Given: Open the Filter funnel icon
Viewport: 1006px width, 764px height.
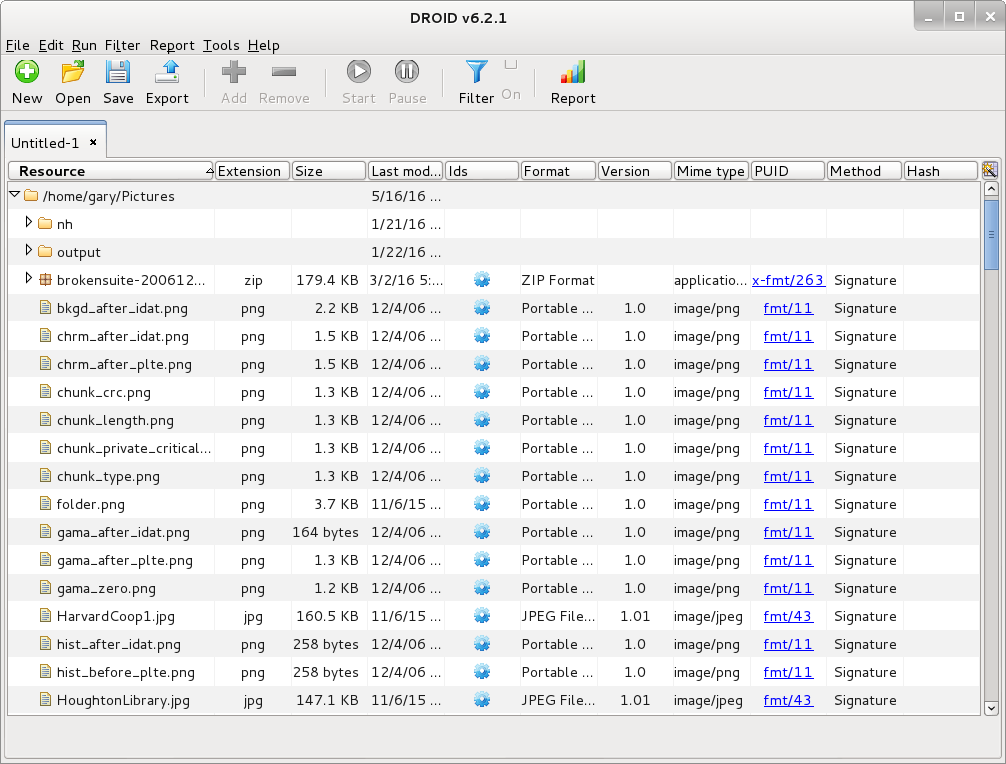Looking at the screenshot, I should click(476, 73).
